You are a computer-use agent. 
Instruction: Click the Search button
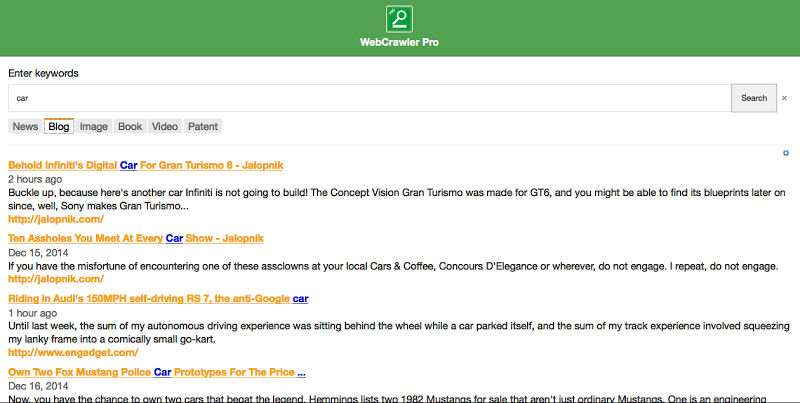pyautogui.click(x=754, y=98)
